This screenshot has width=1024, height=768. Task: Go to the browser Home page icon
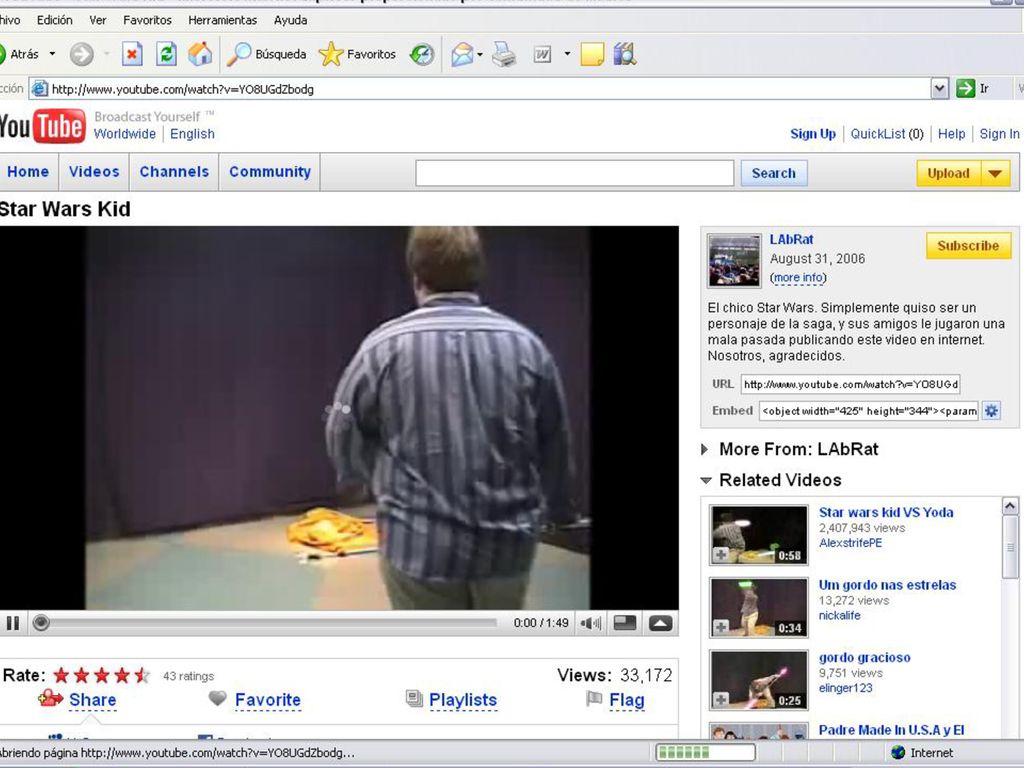click(x=200, y=54)
